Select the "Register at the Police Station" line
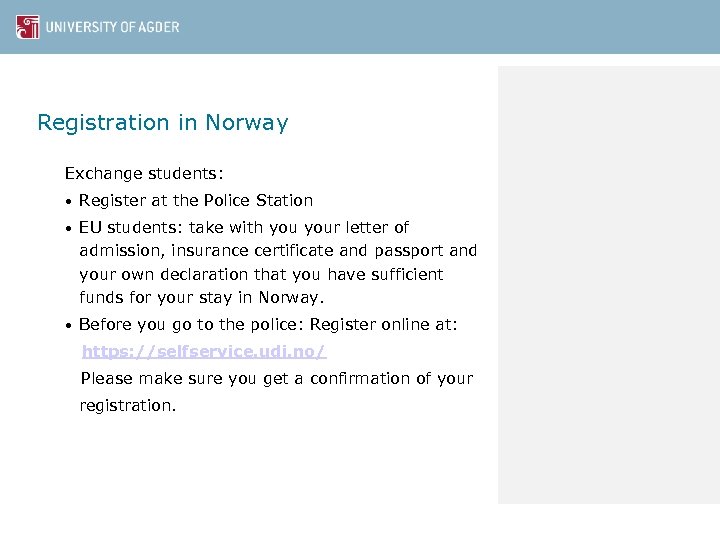This screenshot has width=720, height=540. [196, 200]
